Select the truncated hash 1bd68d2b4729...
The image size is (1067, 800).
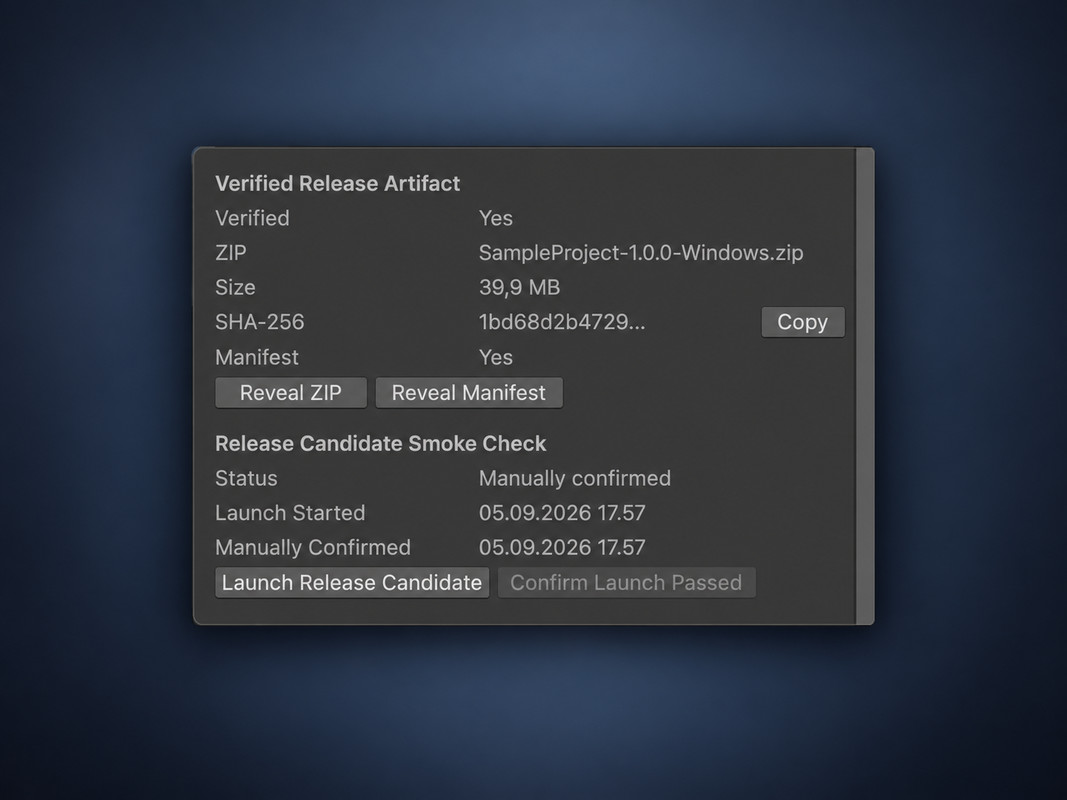tap(562, 322)
